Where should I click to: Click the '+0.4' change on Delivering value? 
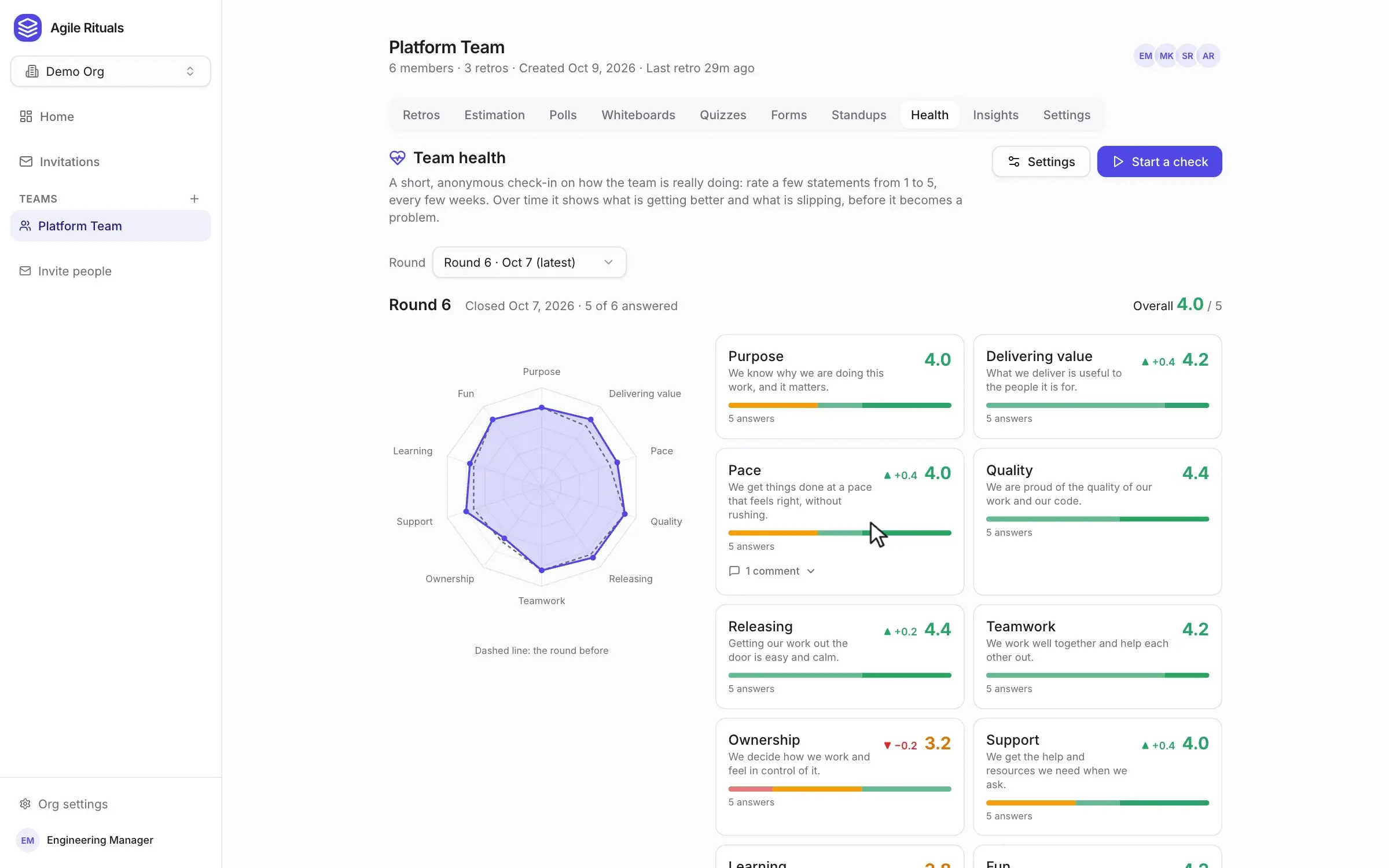pyautogui.click(x=1157, y=362)
